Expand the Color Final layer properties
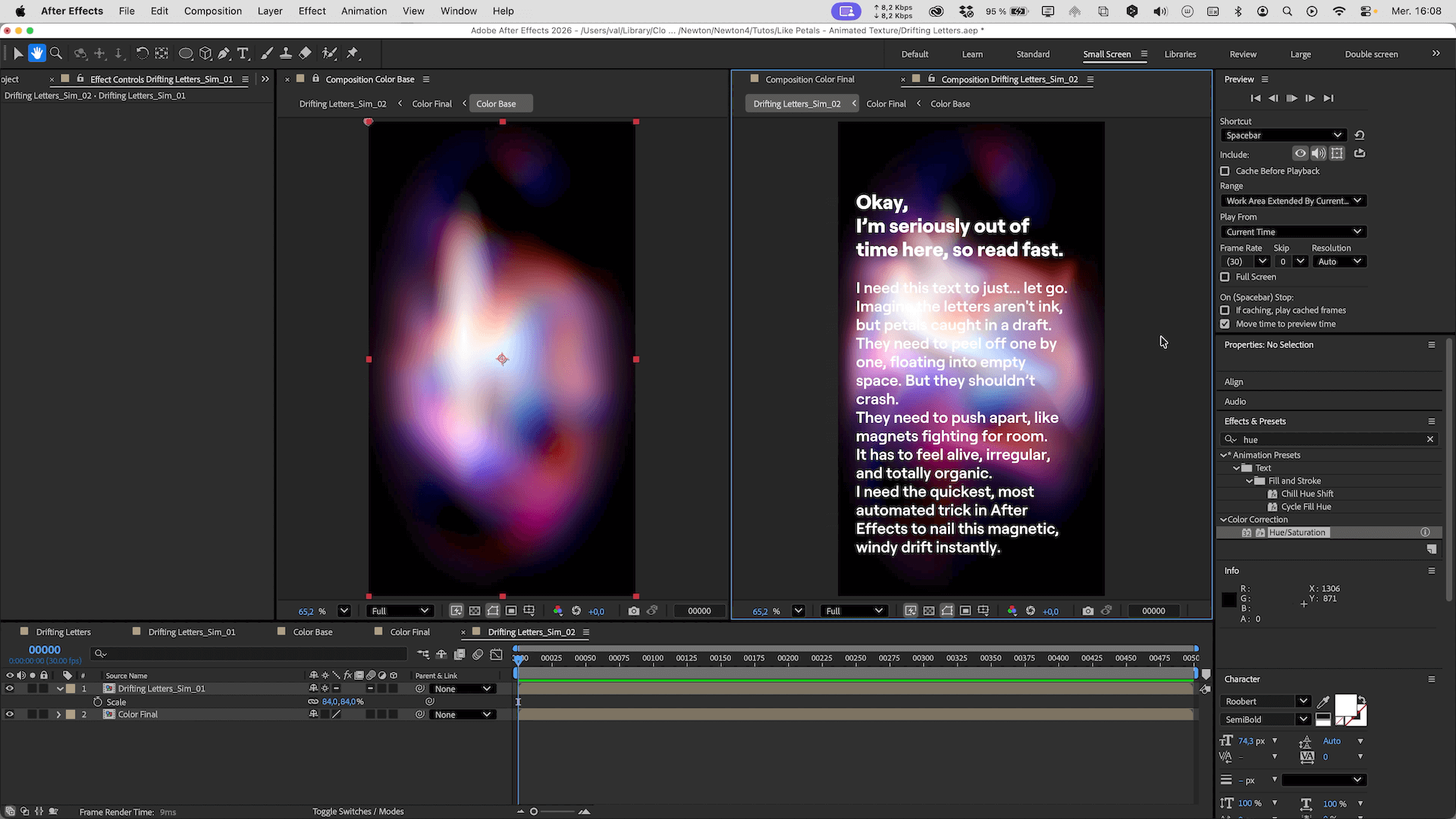1456x819 pixels. click(58, 715)
